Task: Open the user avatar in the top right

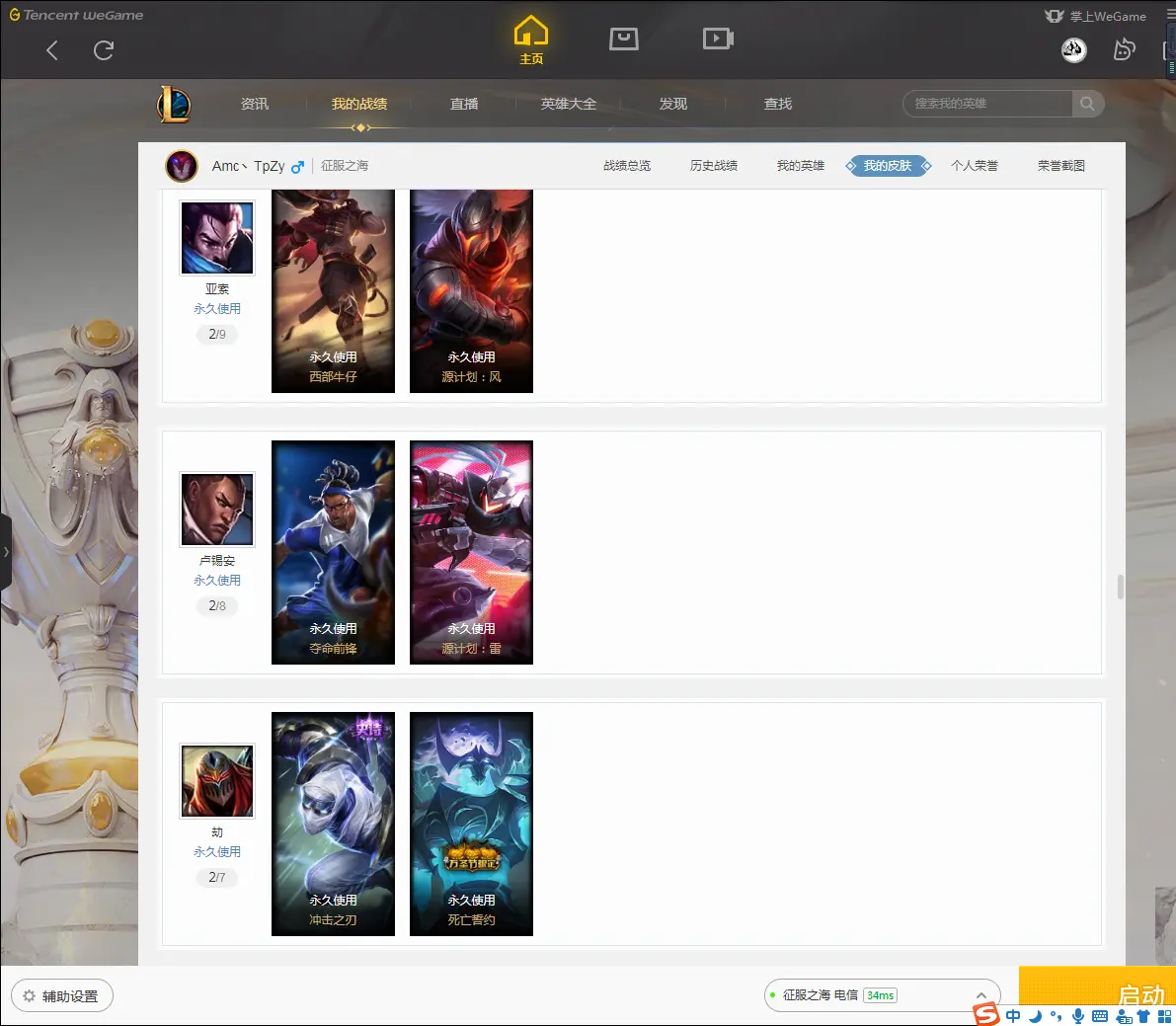Action: (1074, 50)
